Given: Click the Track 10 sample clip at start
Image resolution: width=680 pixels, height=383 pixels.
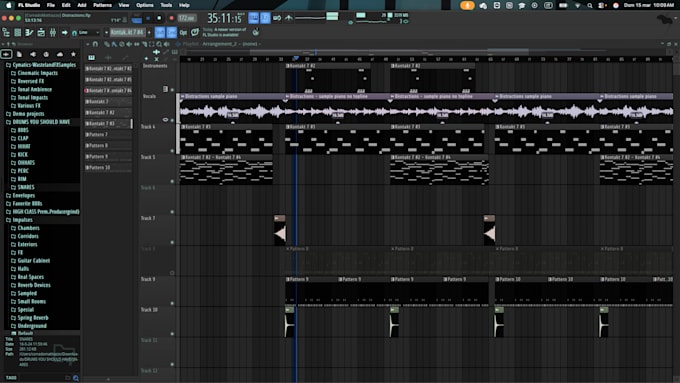Looking at the screenshot, I should pyautogui.click(x=290, y=322).
